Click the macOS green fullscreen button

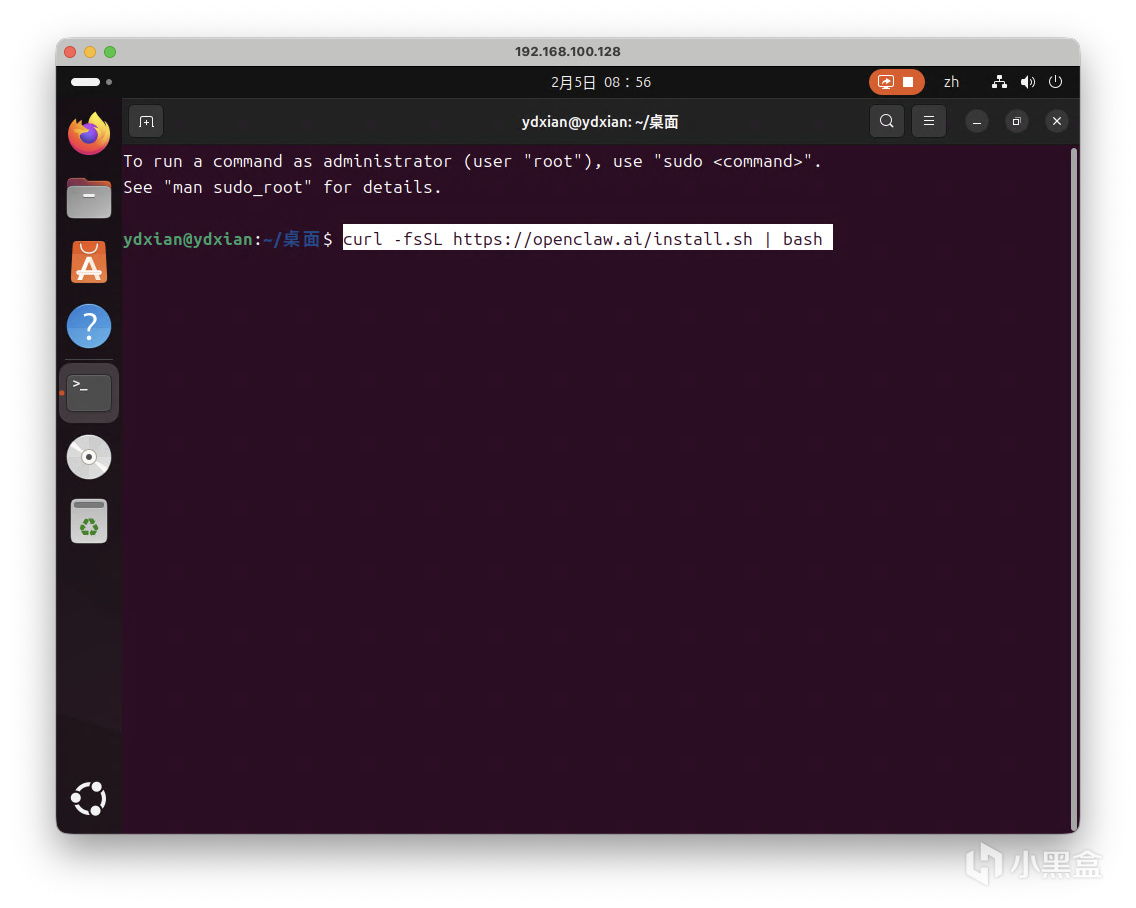110,51
